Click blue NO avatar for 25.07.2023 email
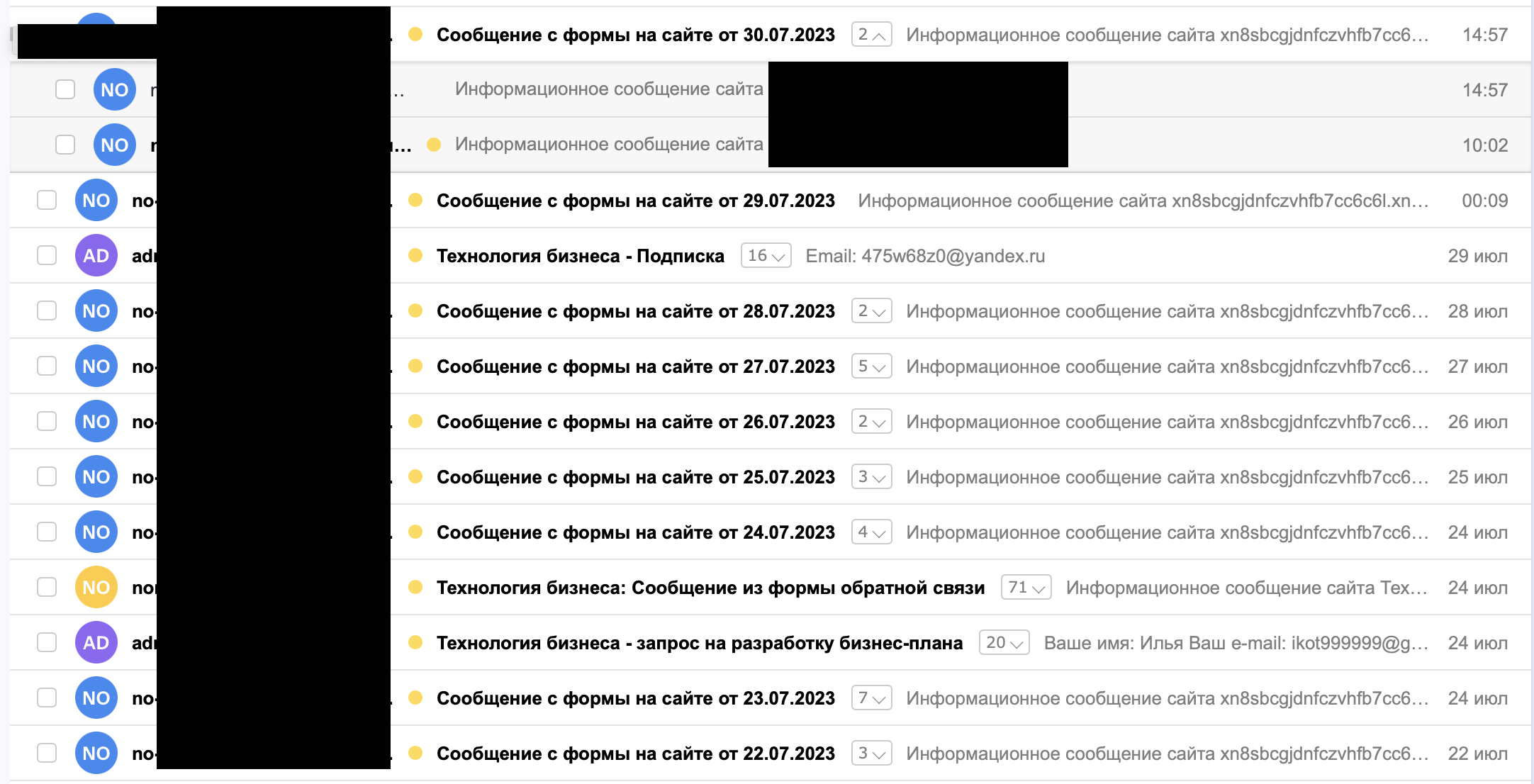Screen dimensions: 1534x784 [96, 476]
